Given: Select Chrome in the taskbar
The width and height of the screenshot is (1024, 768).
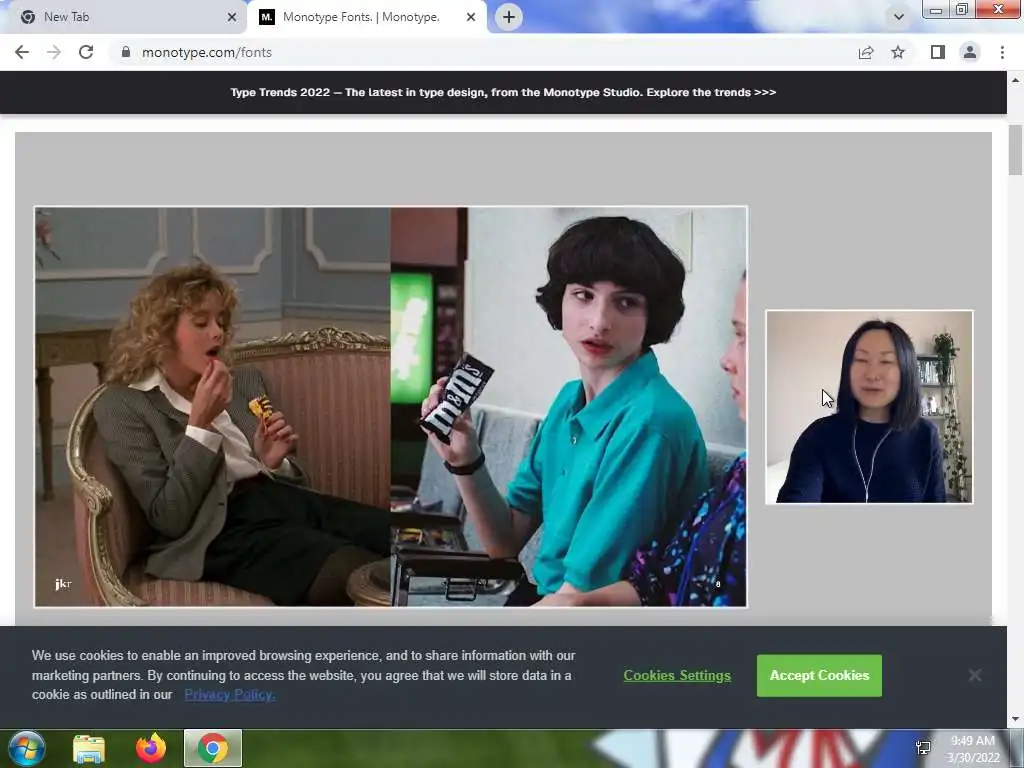Looking at the screenshot, I should [x=213, y=748].
